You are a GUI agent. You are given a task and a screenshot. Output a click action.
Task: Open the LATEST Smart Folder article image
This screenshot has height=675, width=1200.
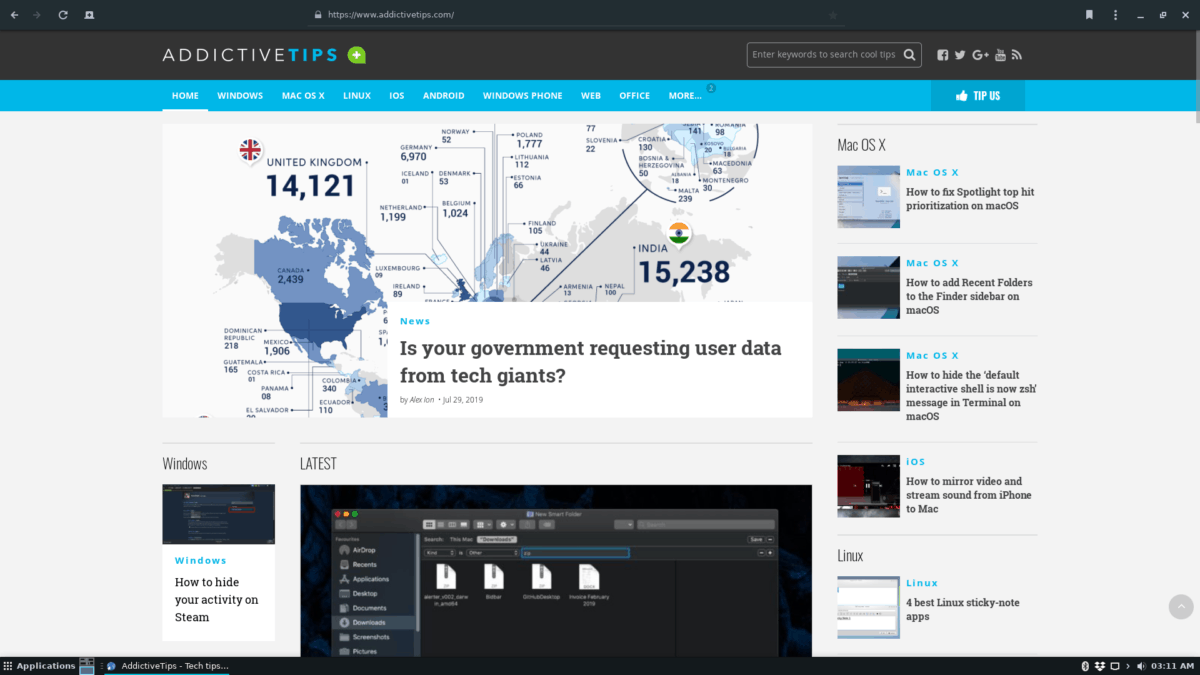click(x=556, y=571)
